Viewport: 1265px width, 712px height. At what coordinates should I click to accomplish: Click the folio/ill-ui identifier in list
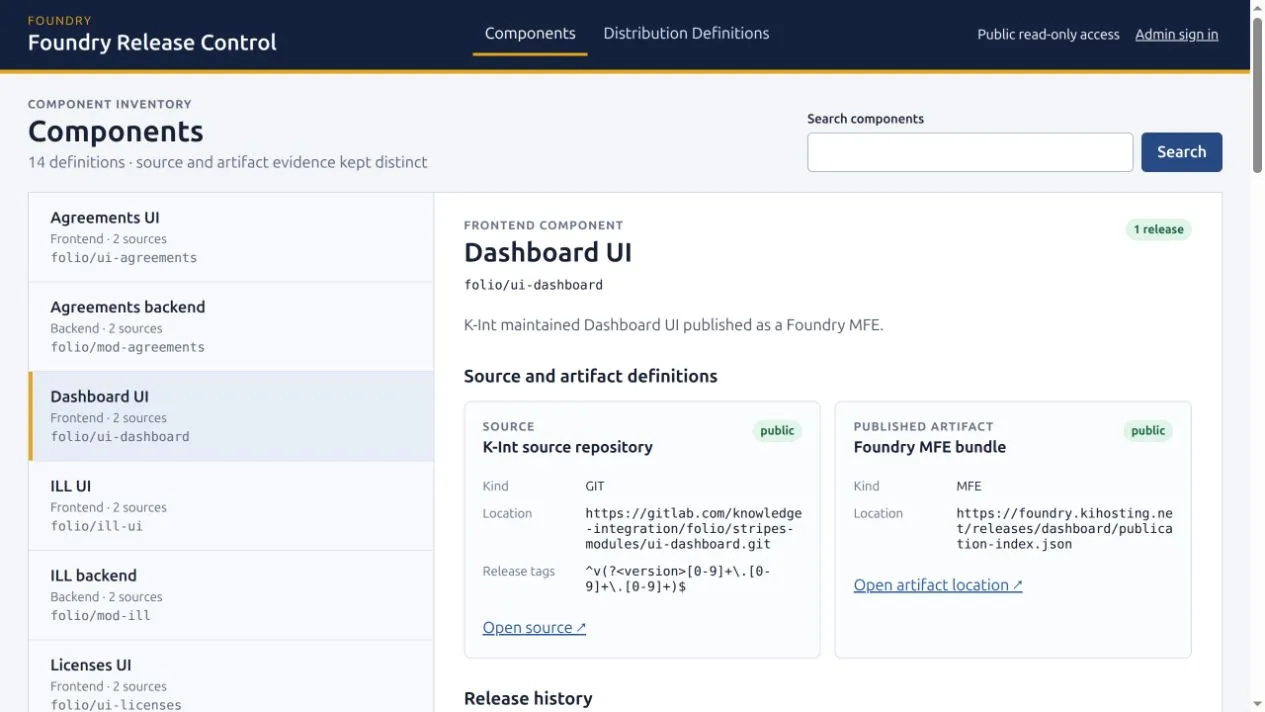96,526
